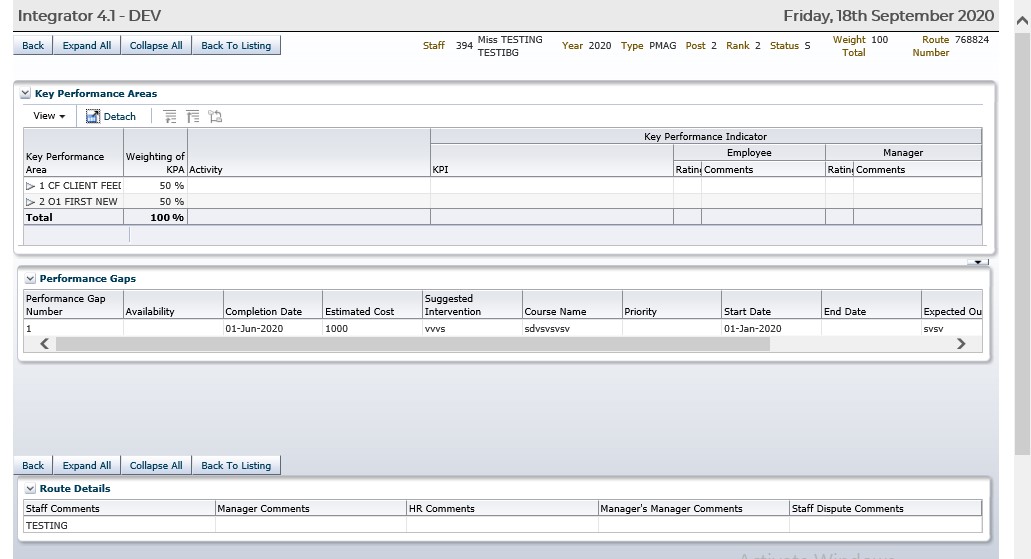Click right arrow of Performance Gaps scrollbar

tap(961, 344)
